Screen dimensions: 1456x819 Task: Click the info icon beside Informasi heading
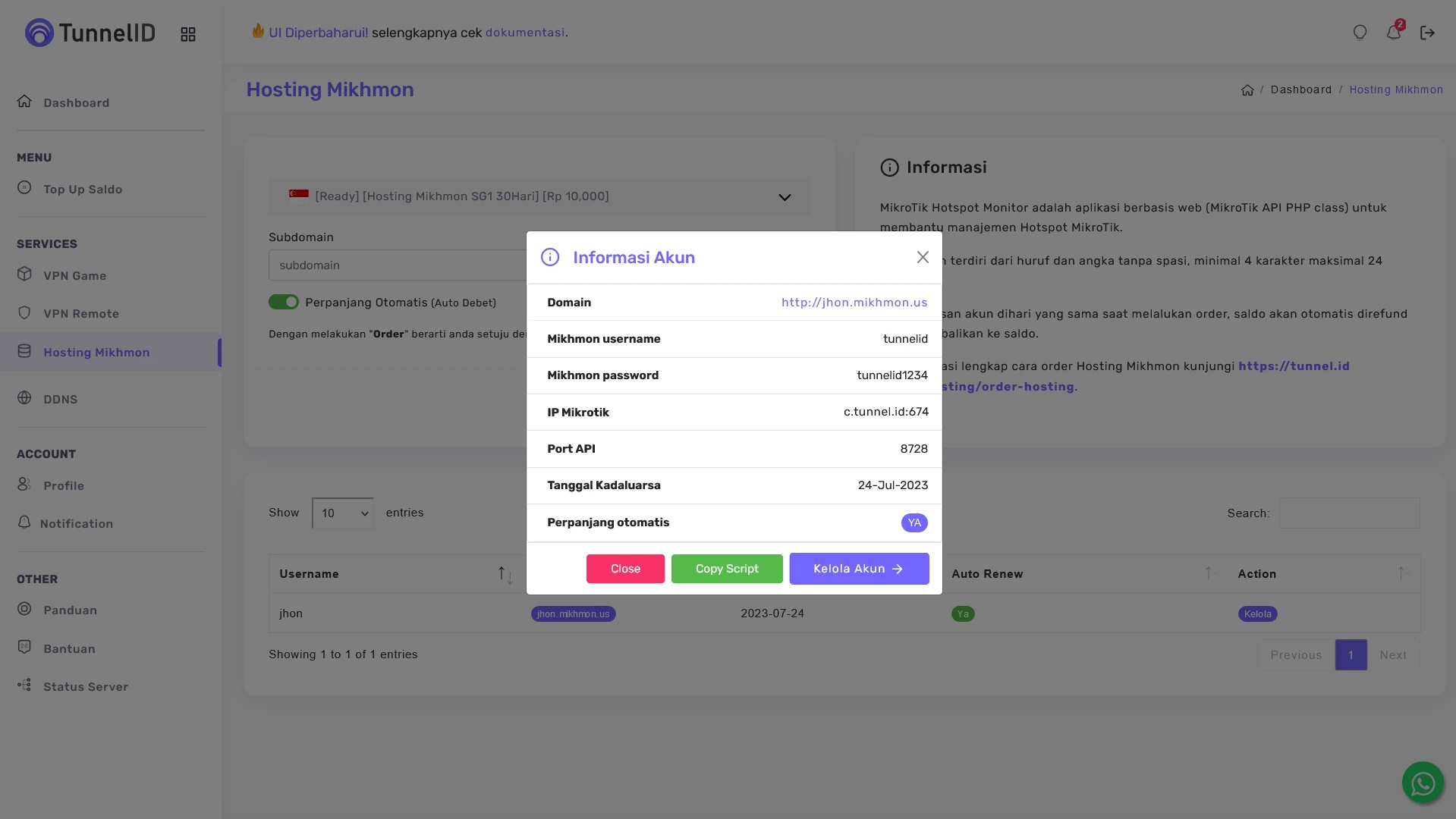[889, 168]
